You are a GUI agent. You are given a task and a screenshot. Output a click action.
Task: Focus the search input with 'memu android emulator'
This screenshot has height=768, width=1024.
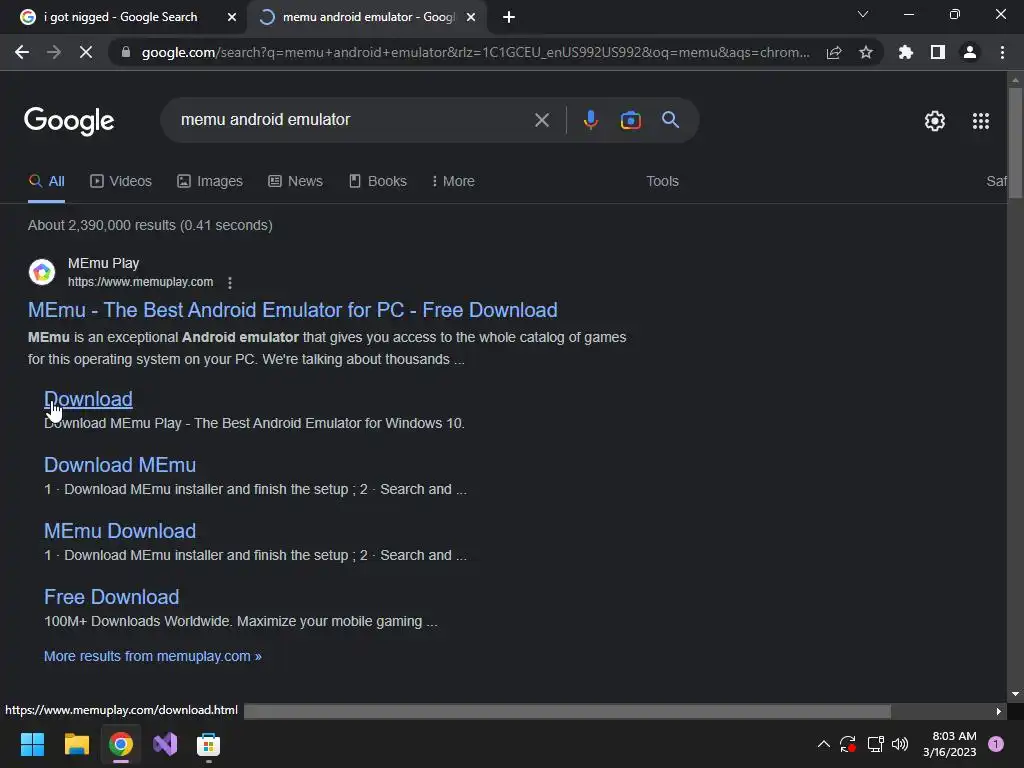pos(353,120)
